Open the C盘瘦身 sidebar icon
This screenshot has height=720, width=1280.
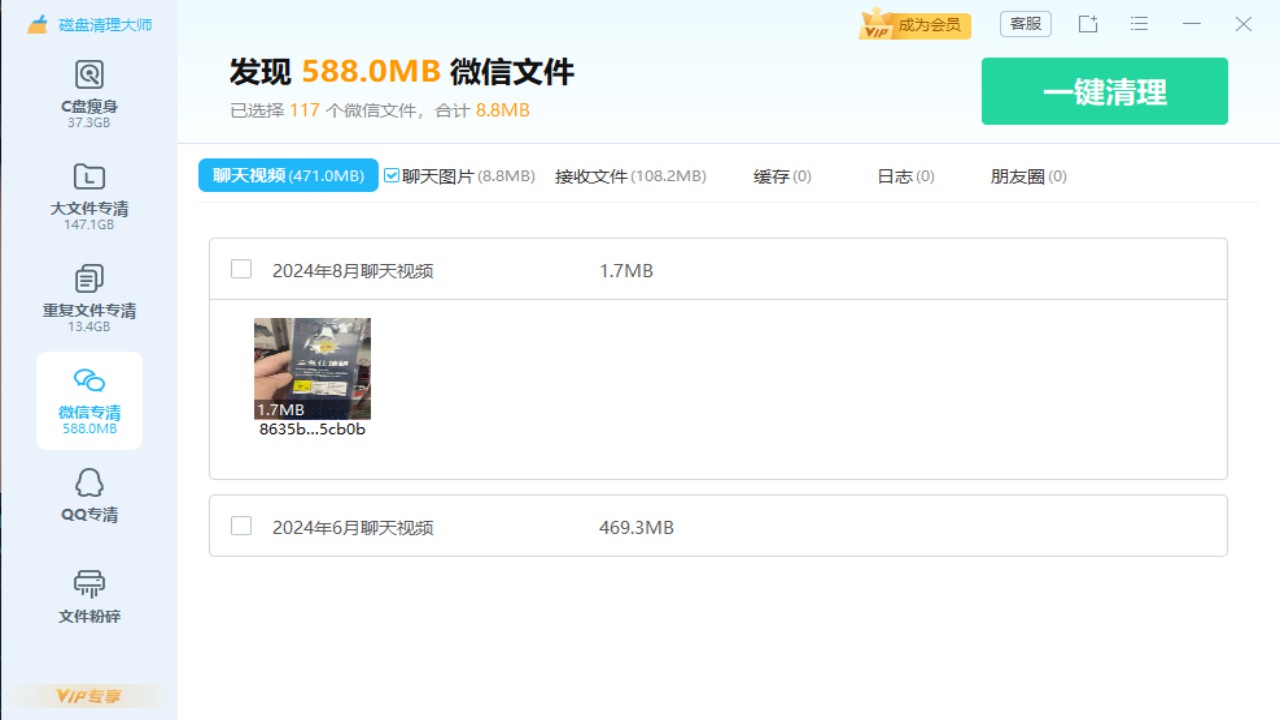pos(89,75)
